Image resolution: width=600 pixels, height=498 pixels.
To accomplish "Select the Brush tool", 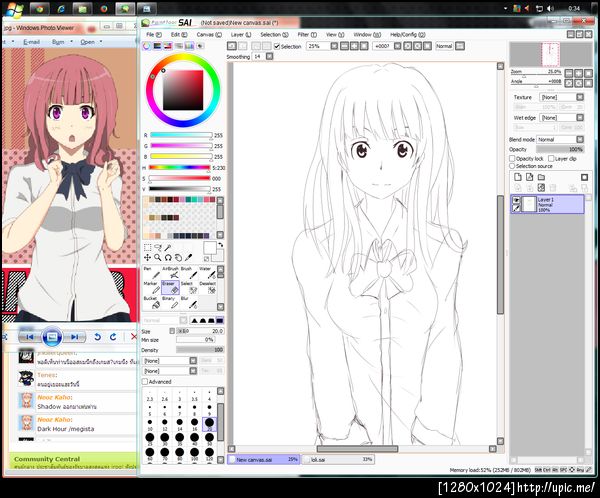I will (x=189, y=273).
